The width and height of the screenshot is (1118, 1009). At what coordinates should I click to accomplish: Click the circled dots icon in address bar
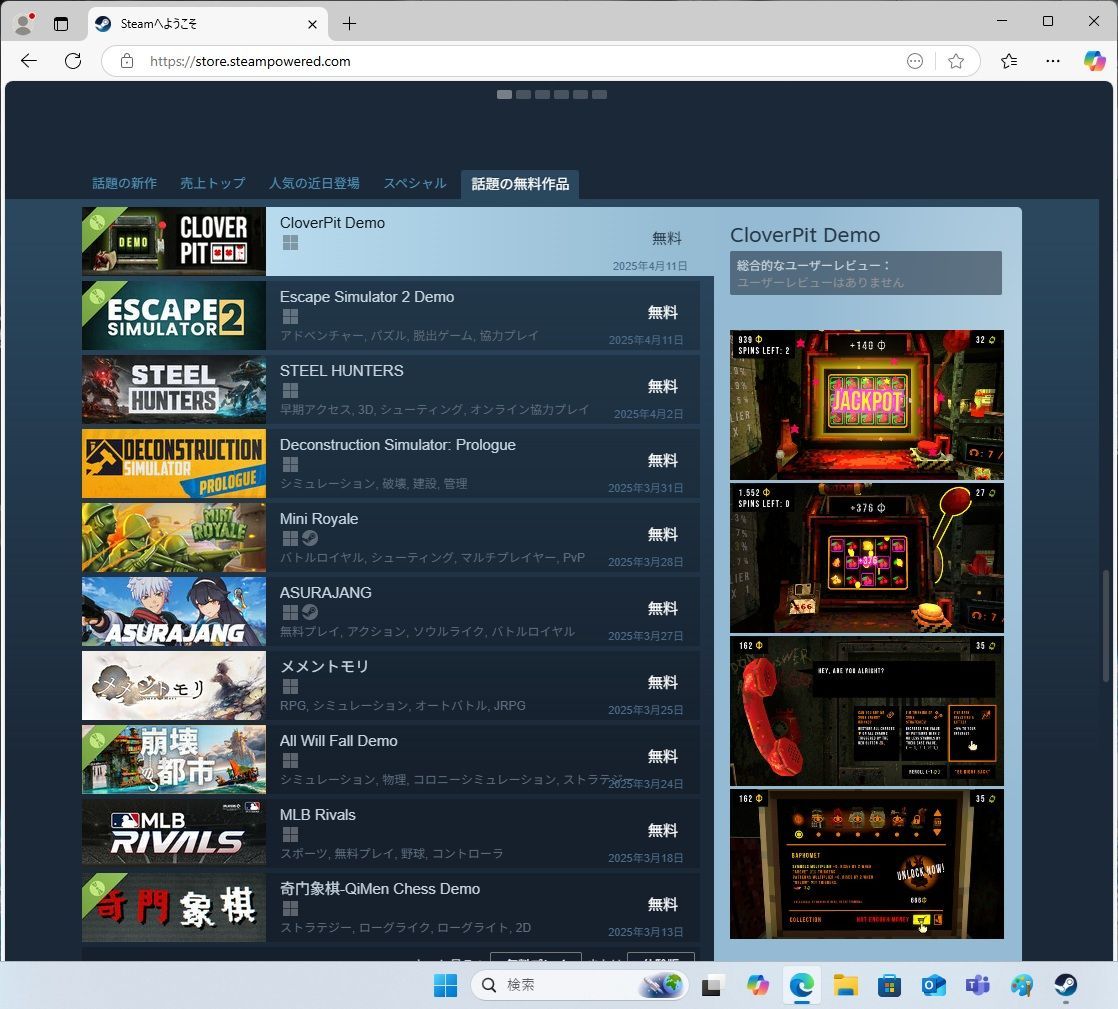click(x=915, y=61)
